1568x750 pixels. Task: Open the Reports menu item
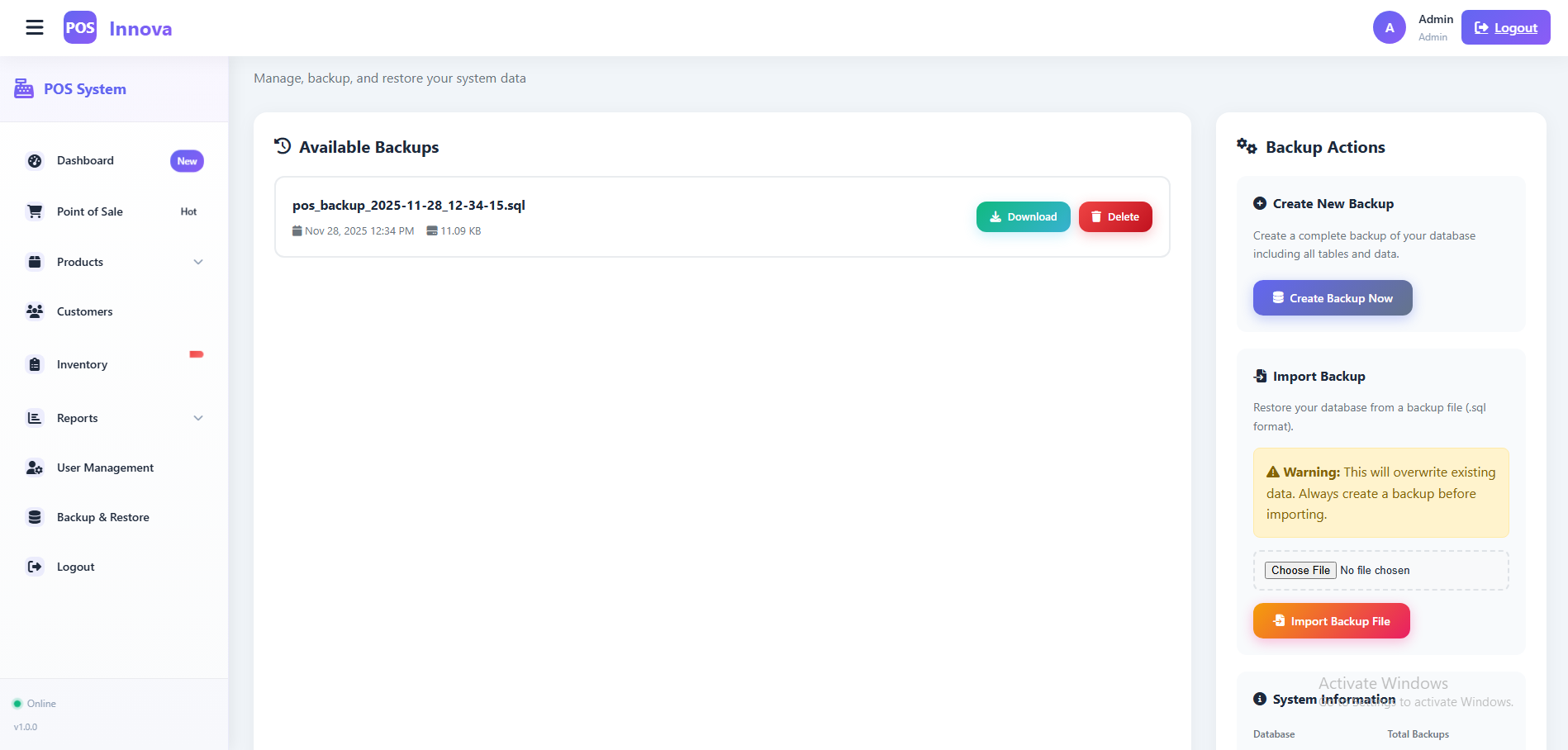click(x=78, y=418)
